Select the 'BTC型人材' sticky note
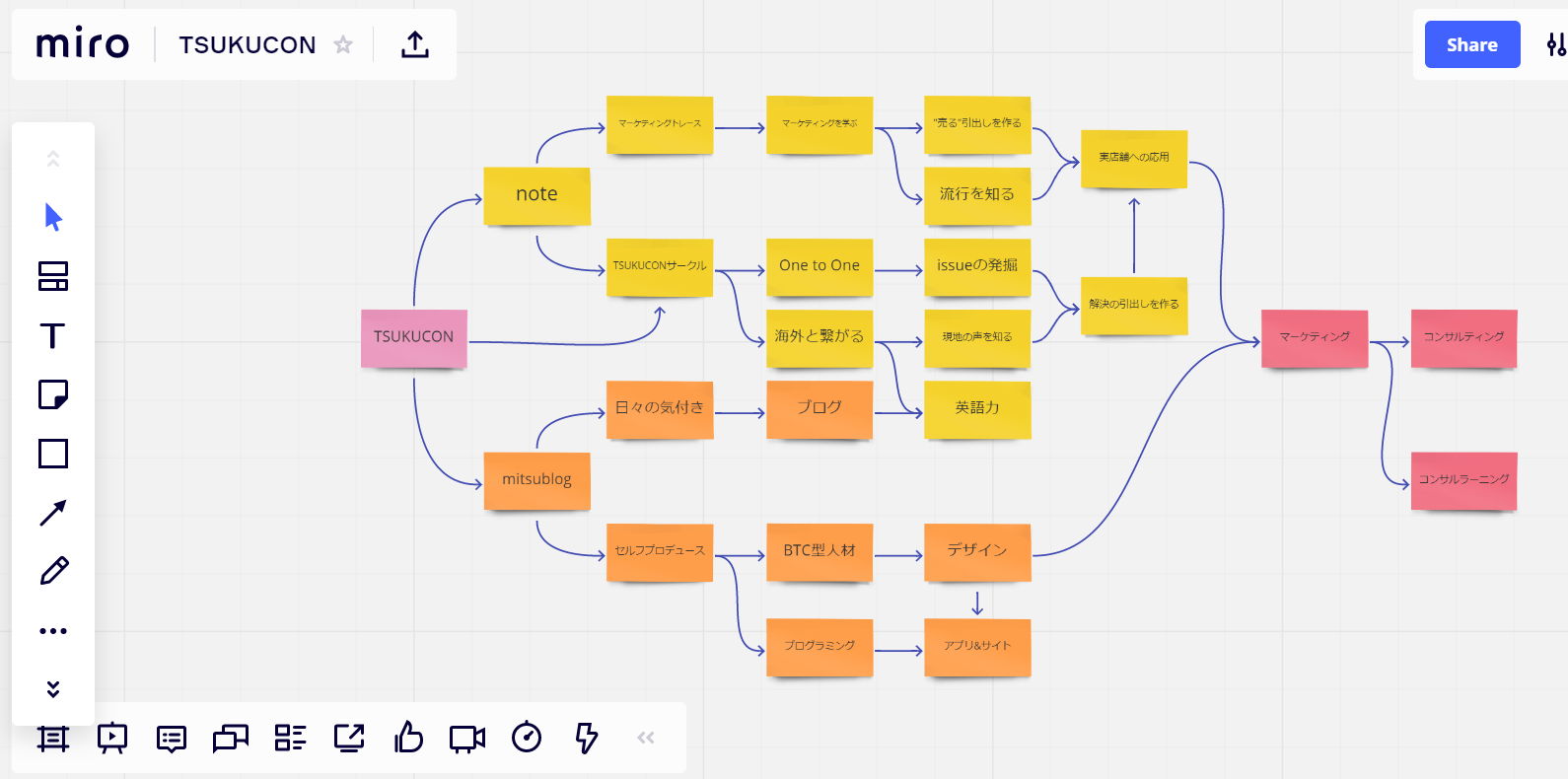 tap(820, 551)
